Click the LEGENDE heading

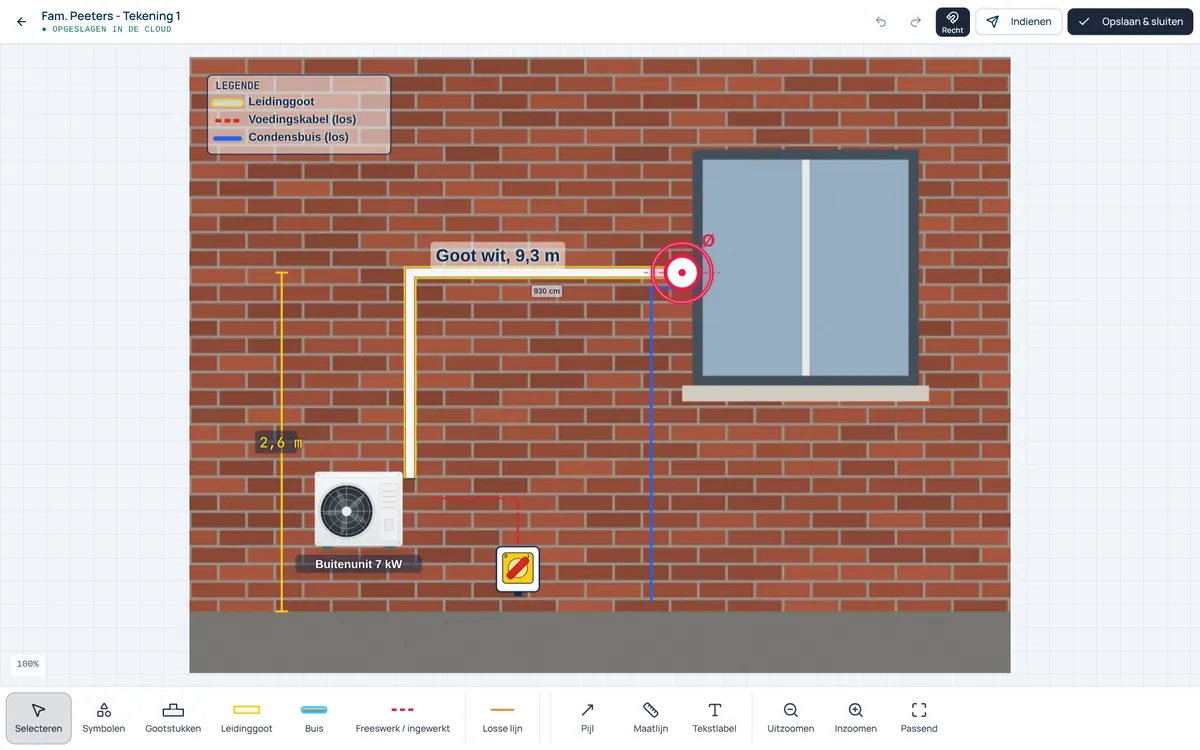pos(238,86)
